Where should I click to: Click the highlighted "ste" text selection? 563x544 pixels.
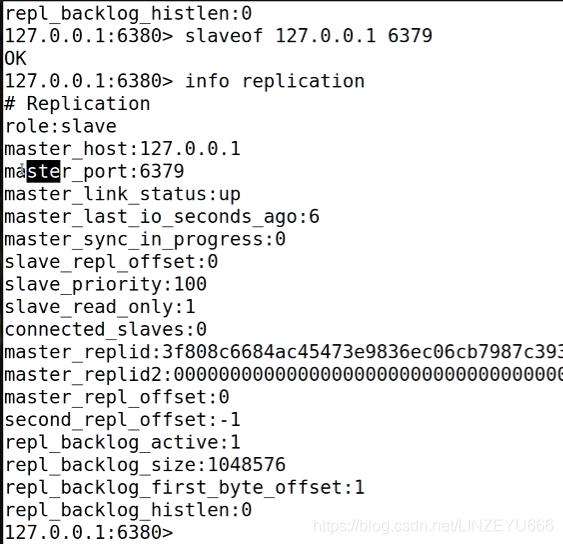(43, 171)
